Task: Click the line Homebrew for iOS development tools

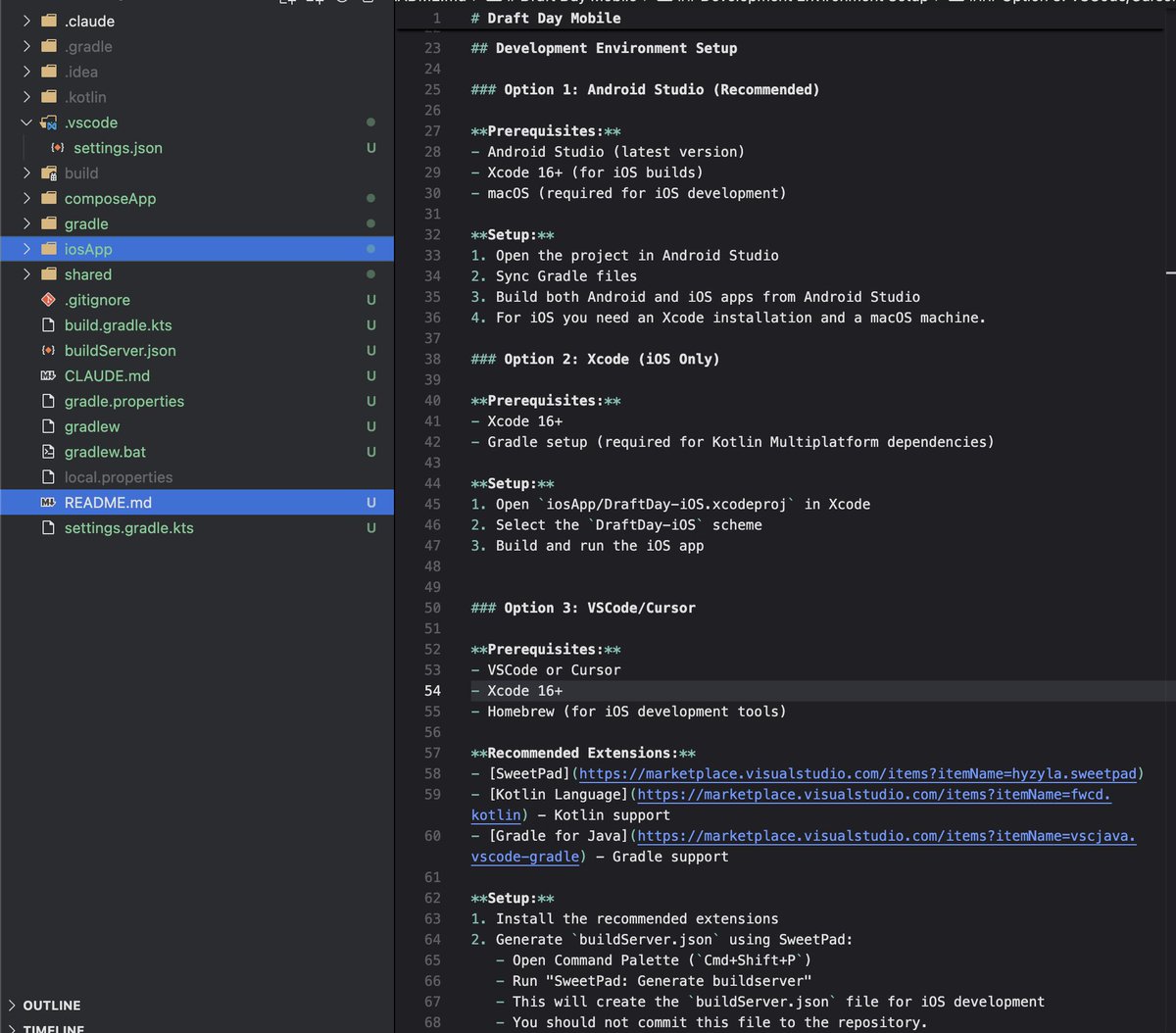Action: [628, 712]
